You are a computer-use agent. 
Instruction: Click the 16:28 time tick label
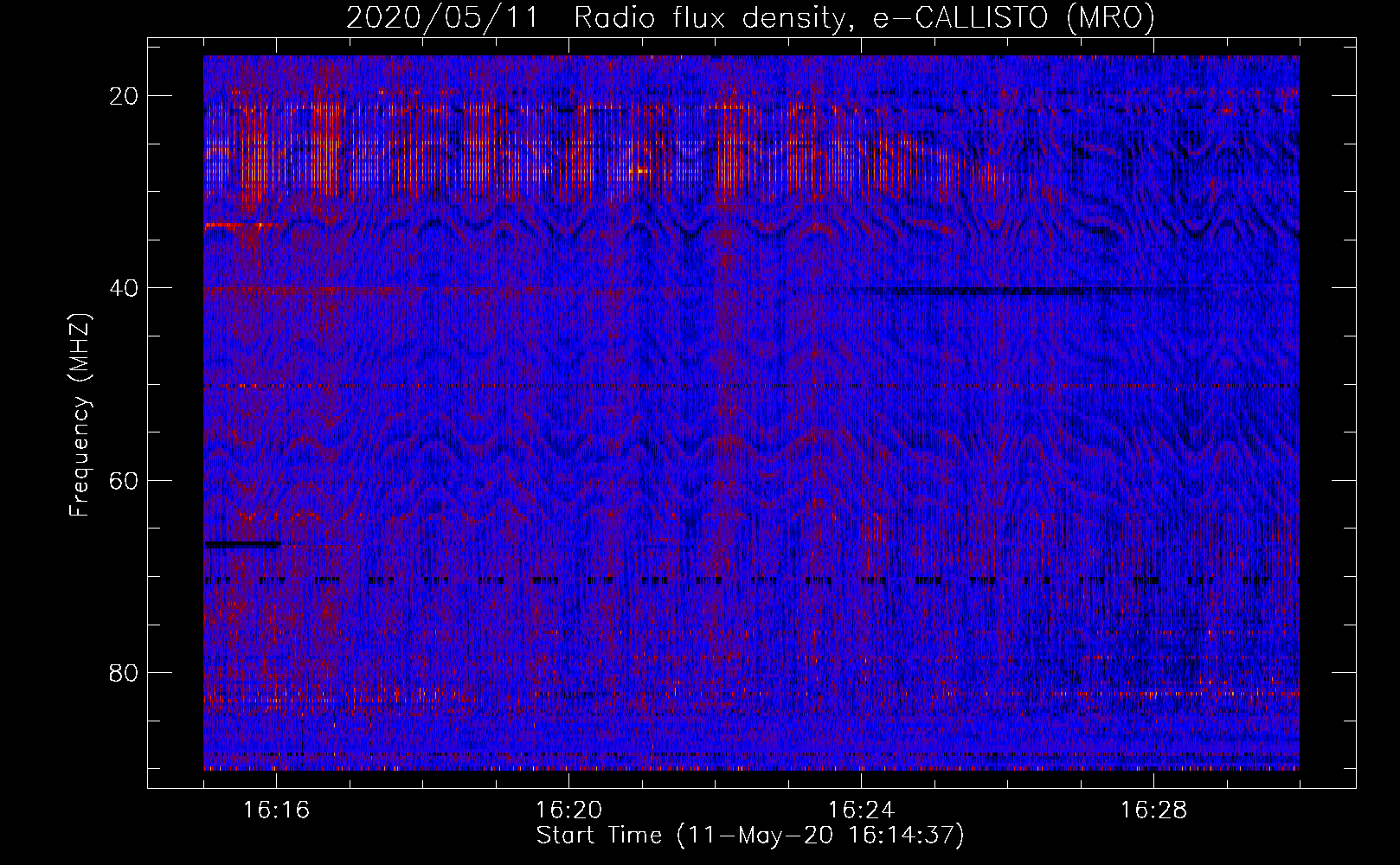(x=1153, y=811)
